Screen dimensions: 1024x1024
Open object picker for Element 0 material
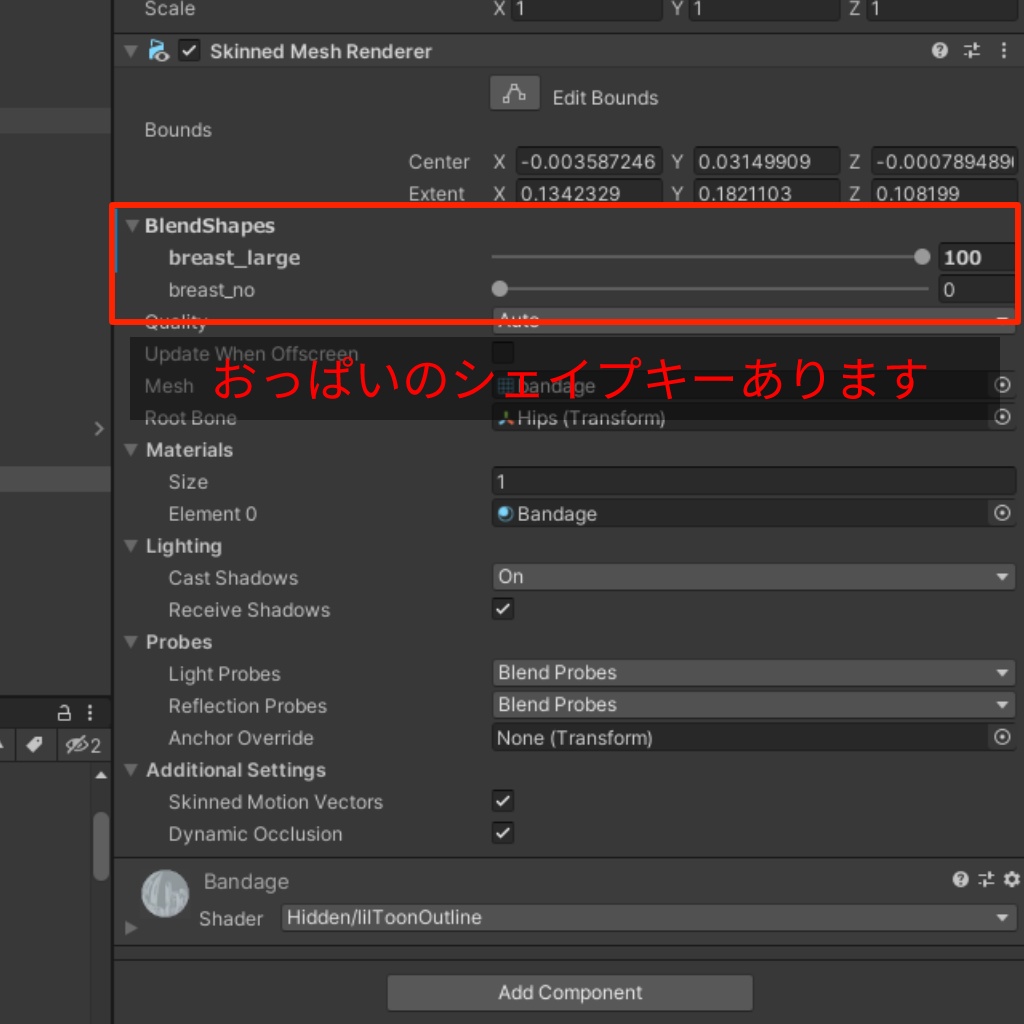pyautogui.click(x=1002, y=513)
